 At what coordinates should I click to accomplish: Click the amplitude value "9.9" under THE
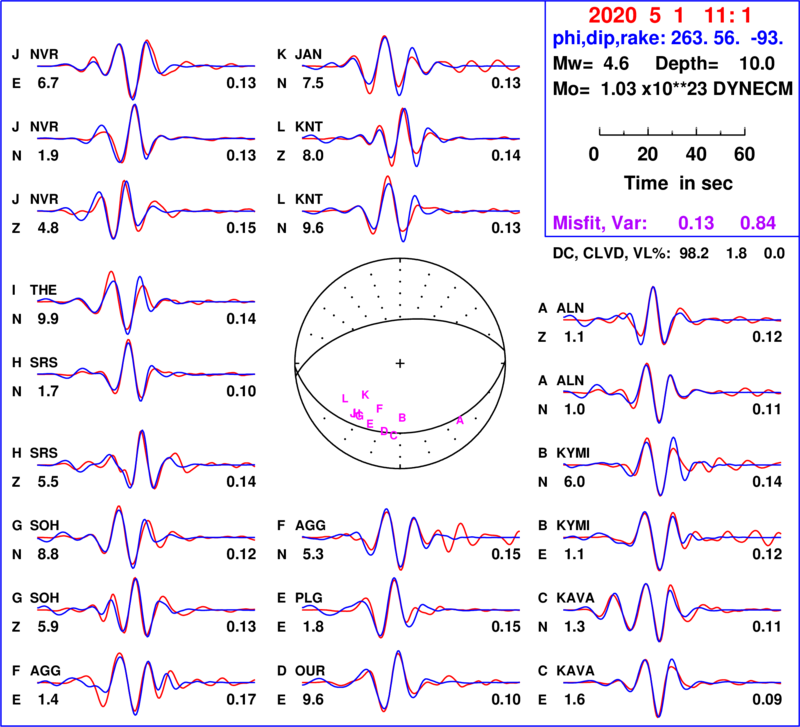tap(48, 319)
